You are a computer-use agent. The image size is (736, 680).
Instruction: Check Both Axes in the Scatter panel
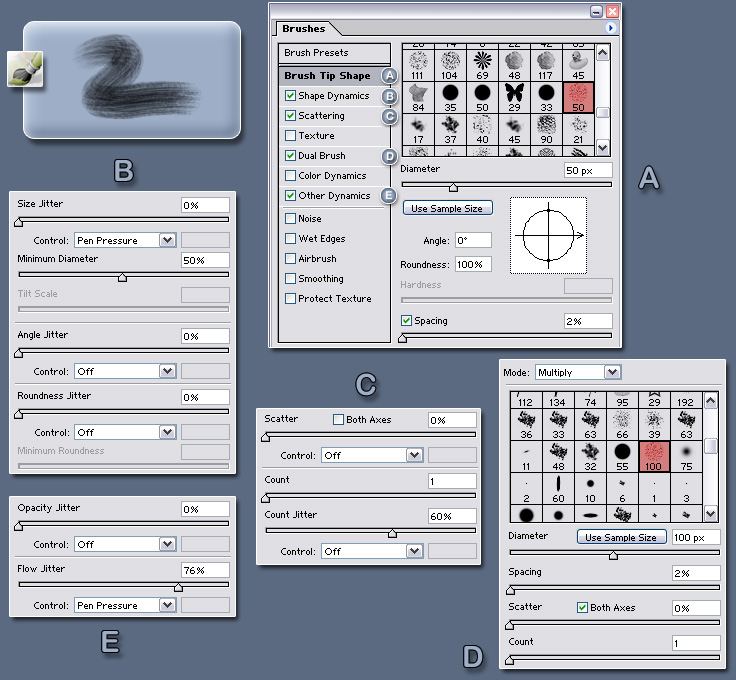point(338,420)
